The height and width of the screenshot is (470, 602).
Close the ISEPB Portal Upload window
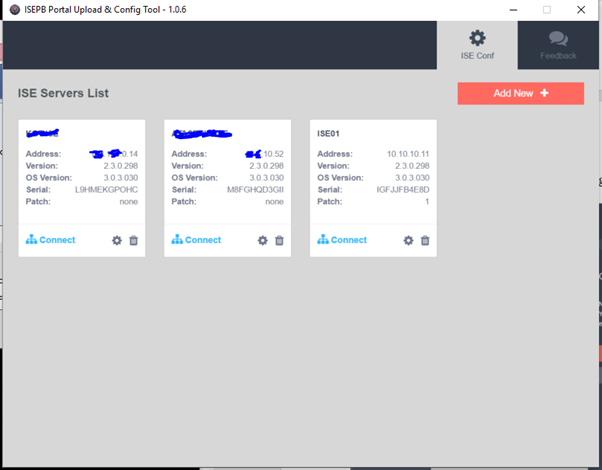(581, 10)
